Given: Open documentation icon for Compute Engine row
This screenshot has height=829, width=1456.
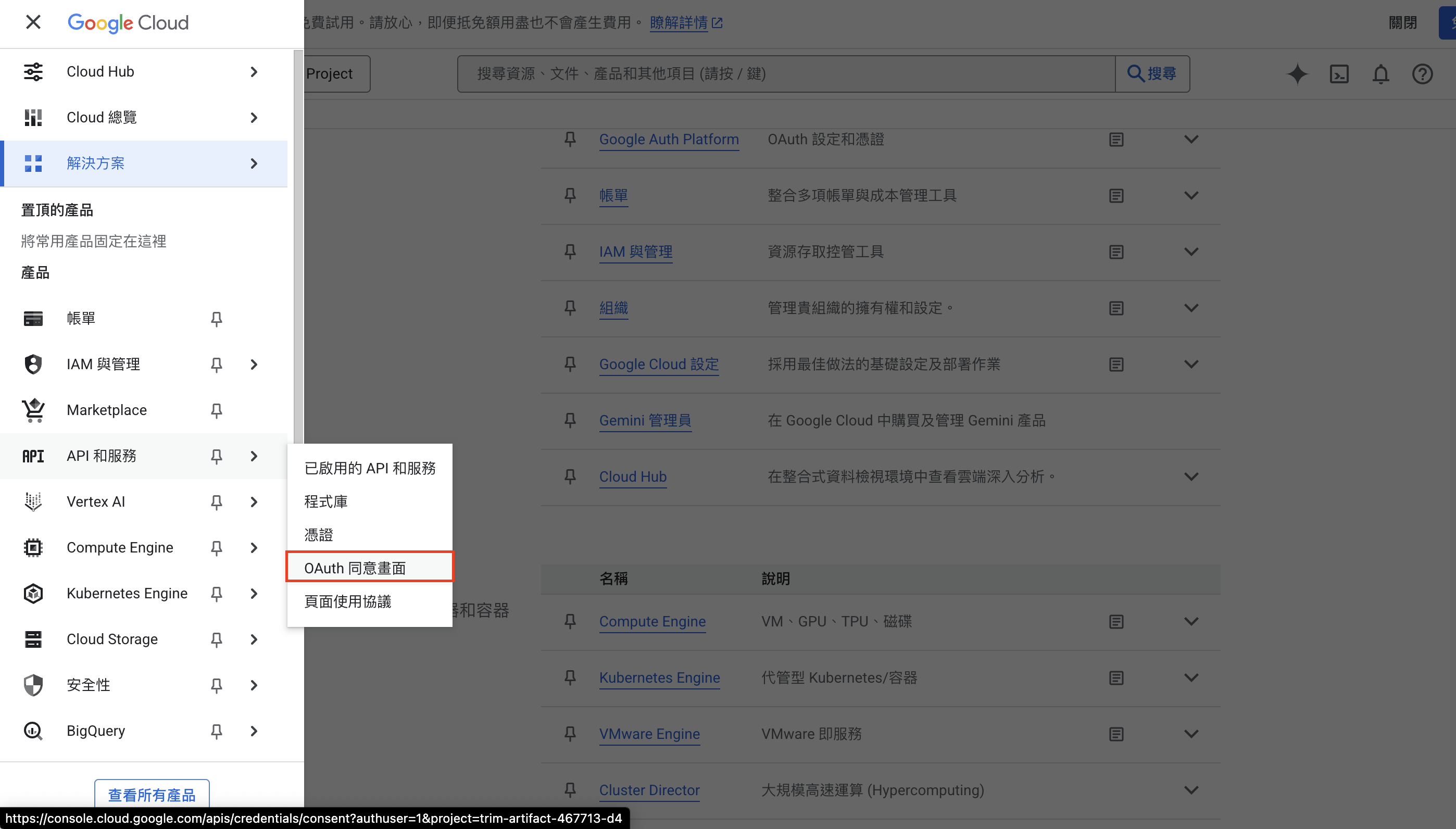Looking at the screenshot, I should click(x=1116, y=622).
